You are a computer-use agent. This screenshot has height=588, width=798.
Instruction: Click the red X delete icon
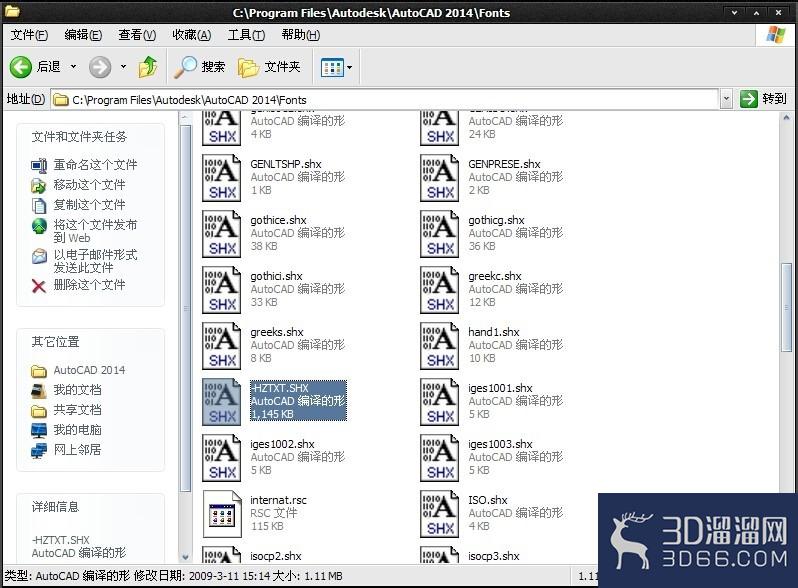[39, 286]
